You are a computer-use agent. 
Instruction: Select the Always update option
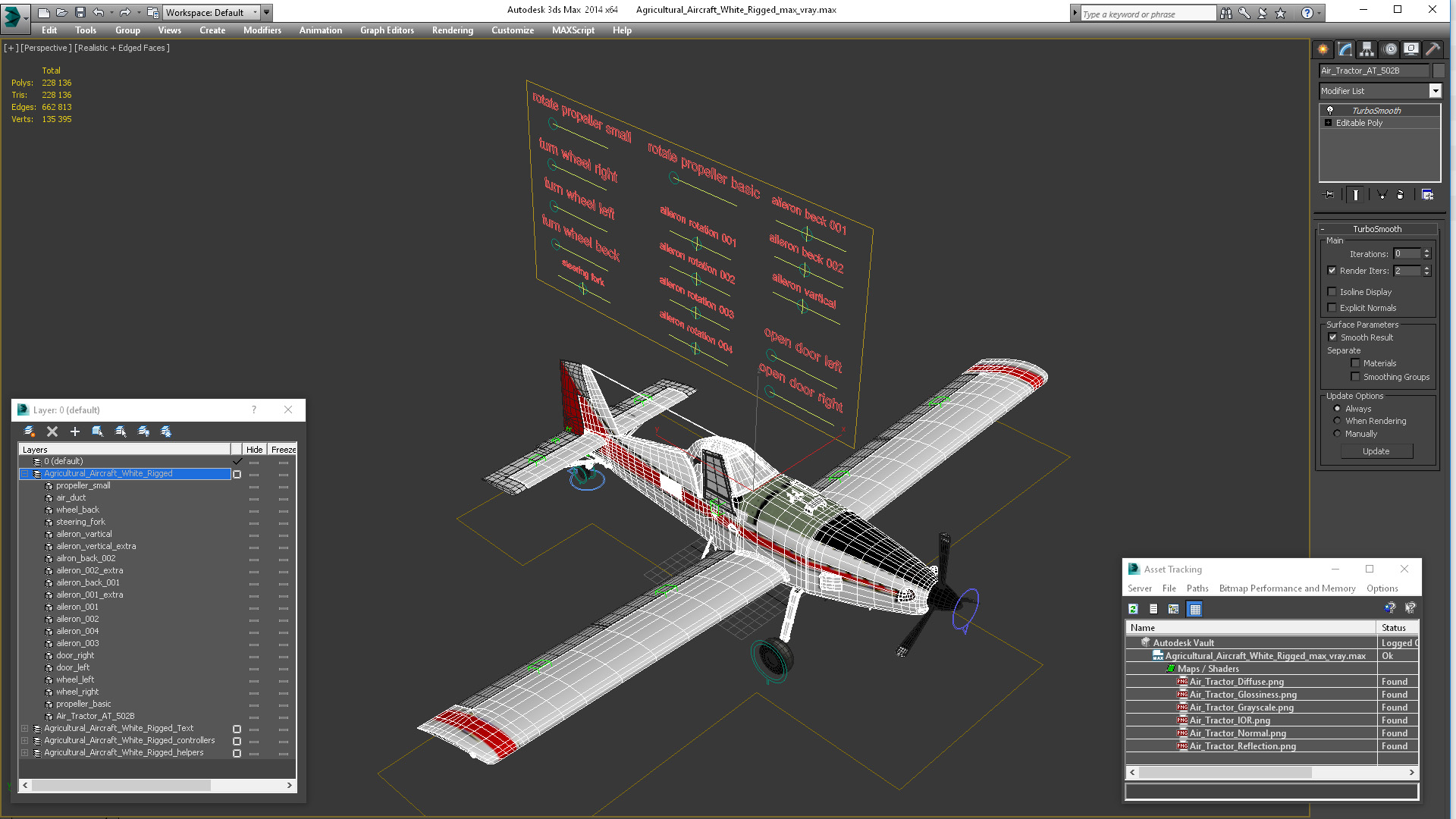coord(1337,409)
